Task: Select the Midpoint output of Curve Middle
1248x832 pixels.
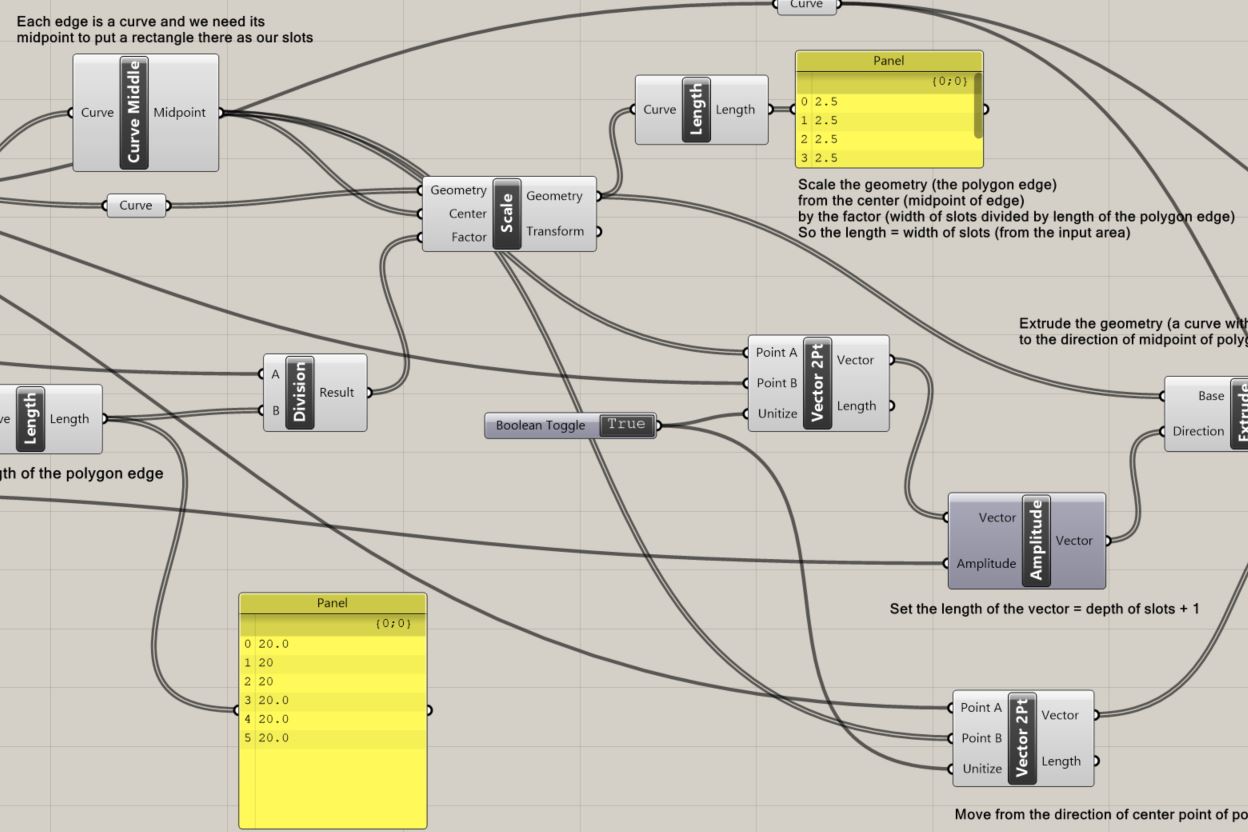Action: (180, 112)
